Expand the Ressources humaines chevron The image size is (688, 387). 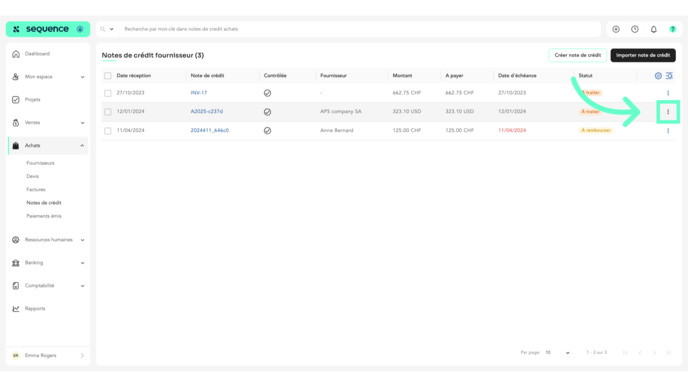coord(82,240)
